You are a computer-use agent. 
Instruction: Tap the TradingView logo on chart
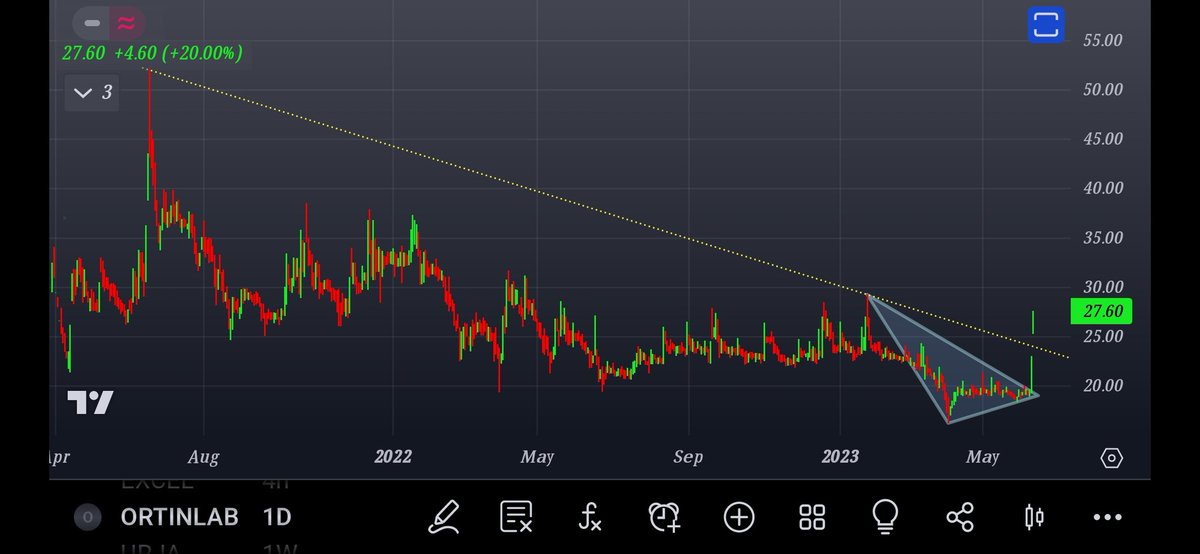pyautogui.click(x=90, y=403)
